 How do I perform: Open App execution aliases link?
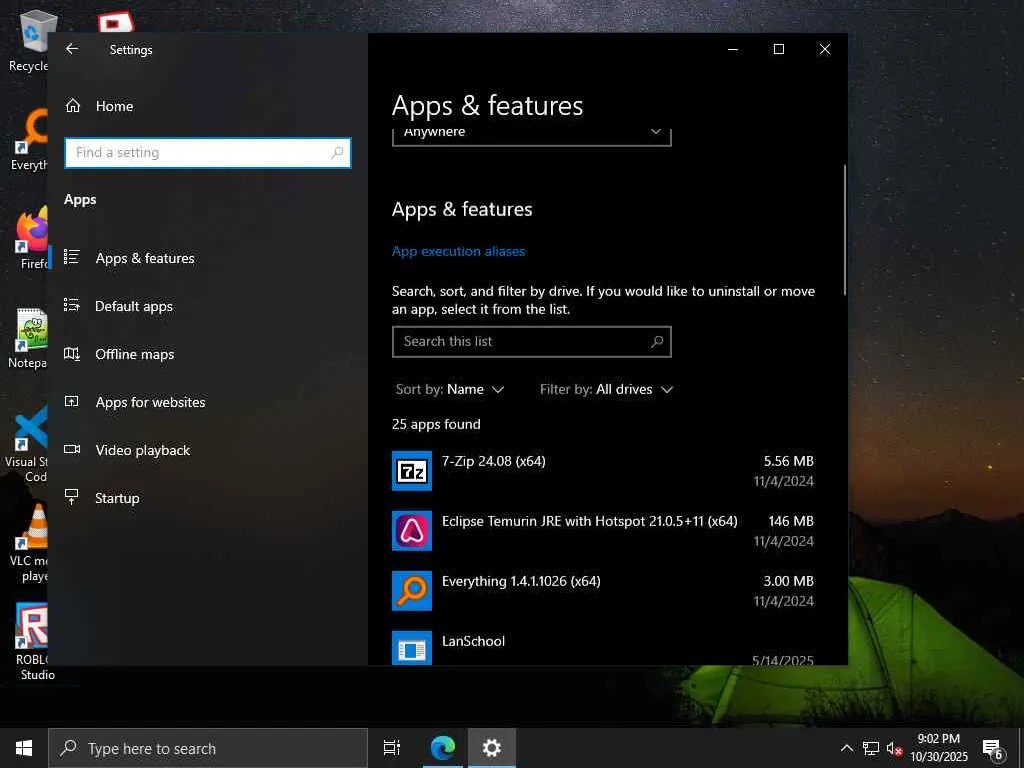[458, 251]
